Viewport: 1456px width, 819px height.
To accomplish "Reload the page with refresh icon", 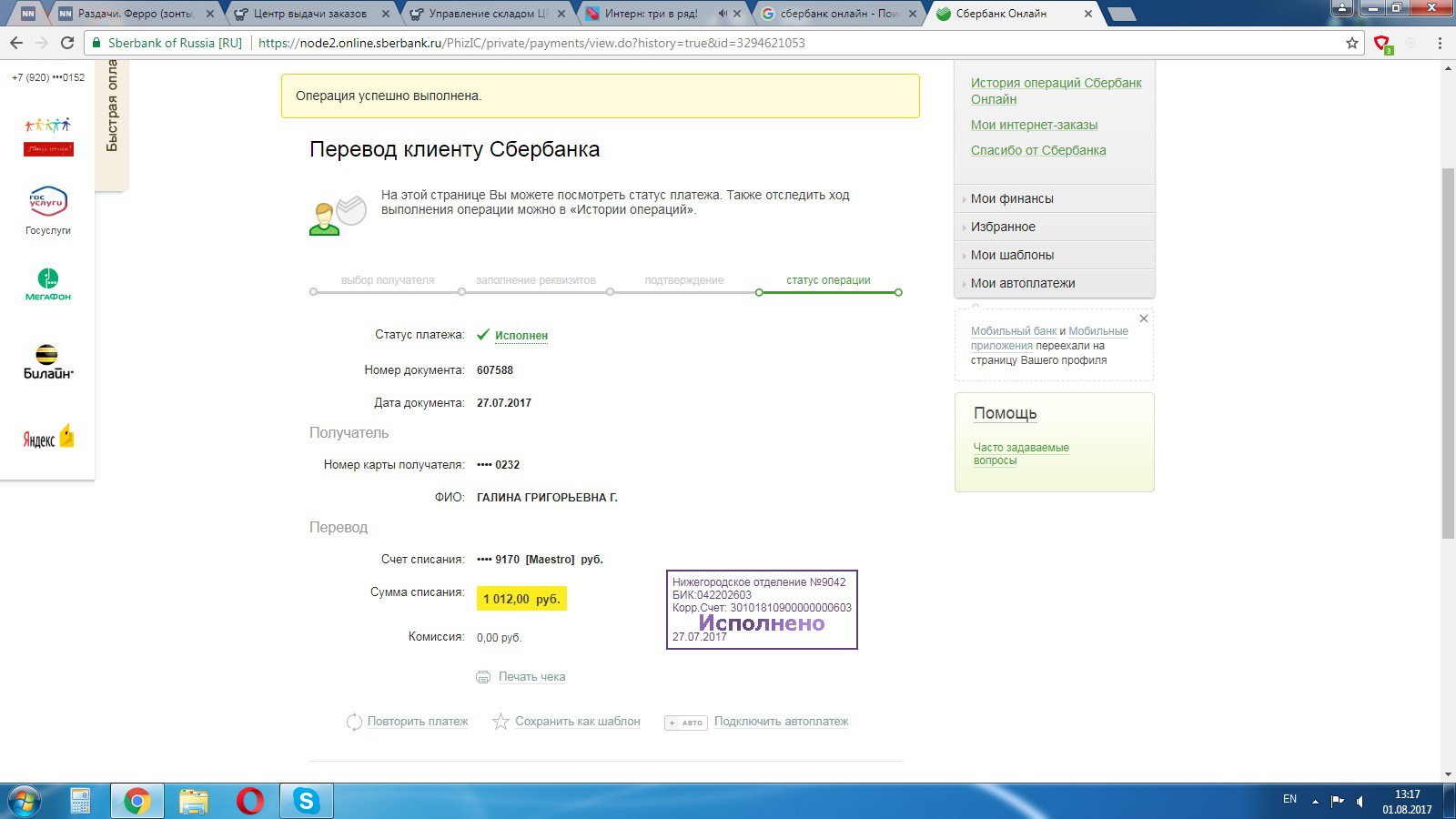I will click(66, 43).
